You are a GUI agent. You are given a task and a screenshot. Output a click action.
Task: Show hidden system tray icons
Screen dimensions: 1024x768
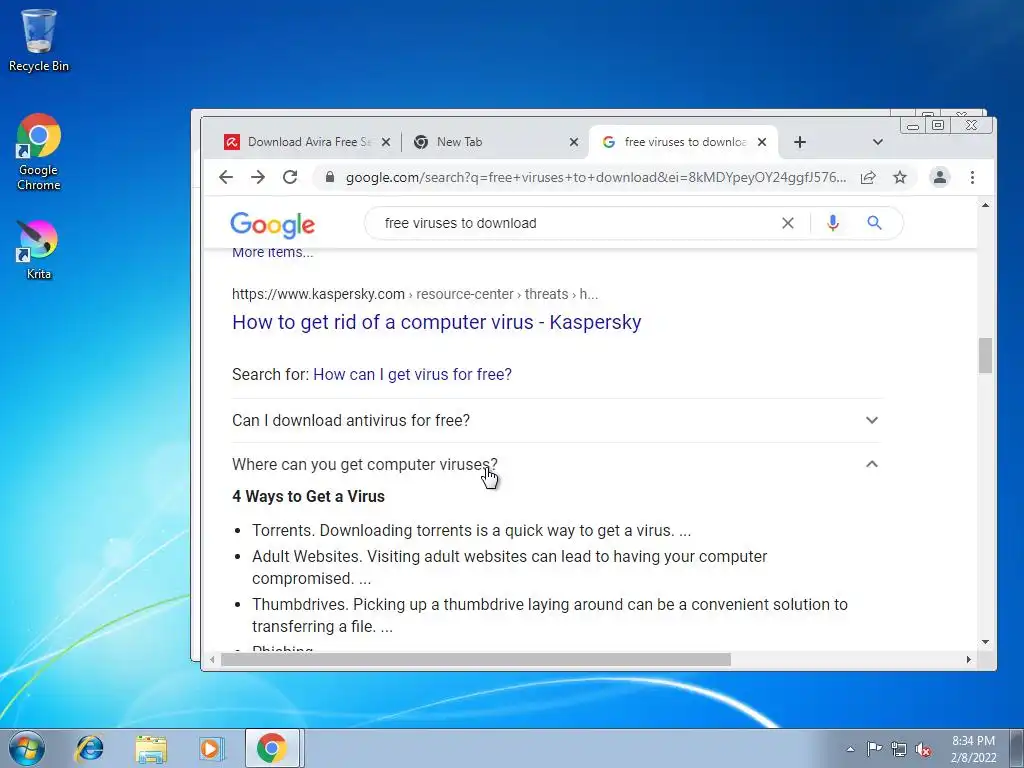tap(850, 750)
